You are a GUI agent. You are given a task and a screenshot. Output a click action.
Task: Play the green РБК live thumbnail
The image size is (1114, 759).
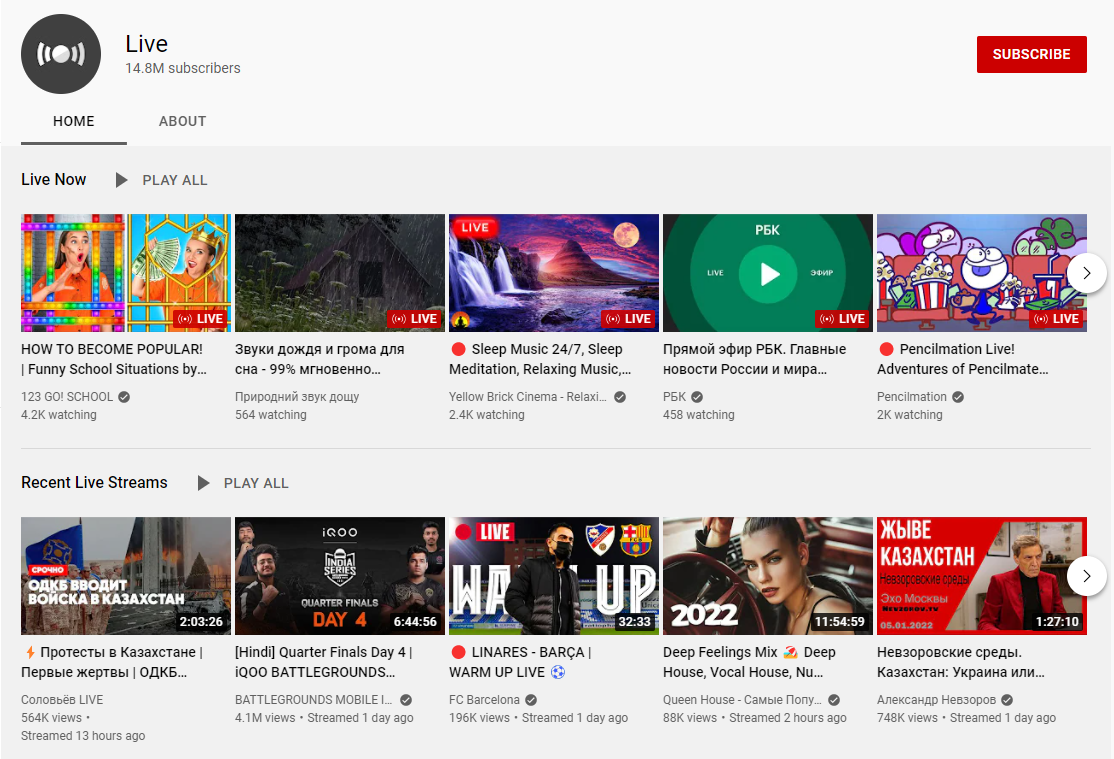click(768, 273)
